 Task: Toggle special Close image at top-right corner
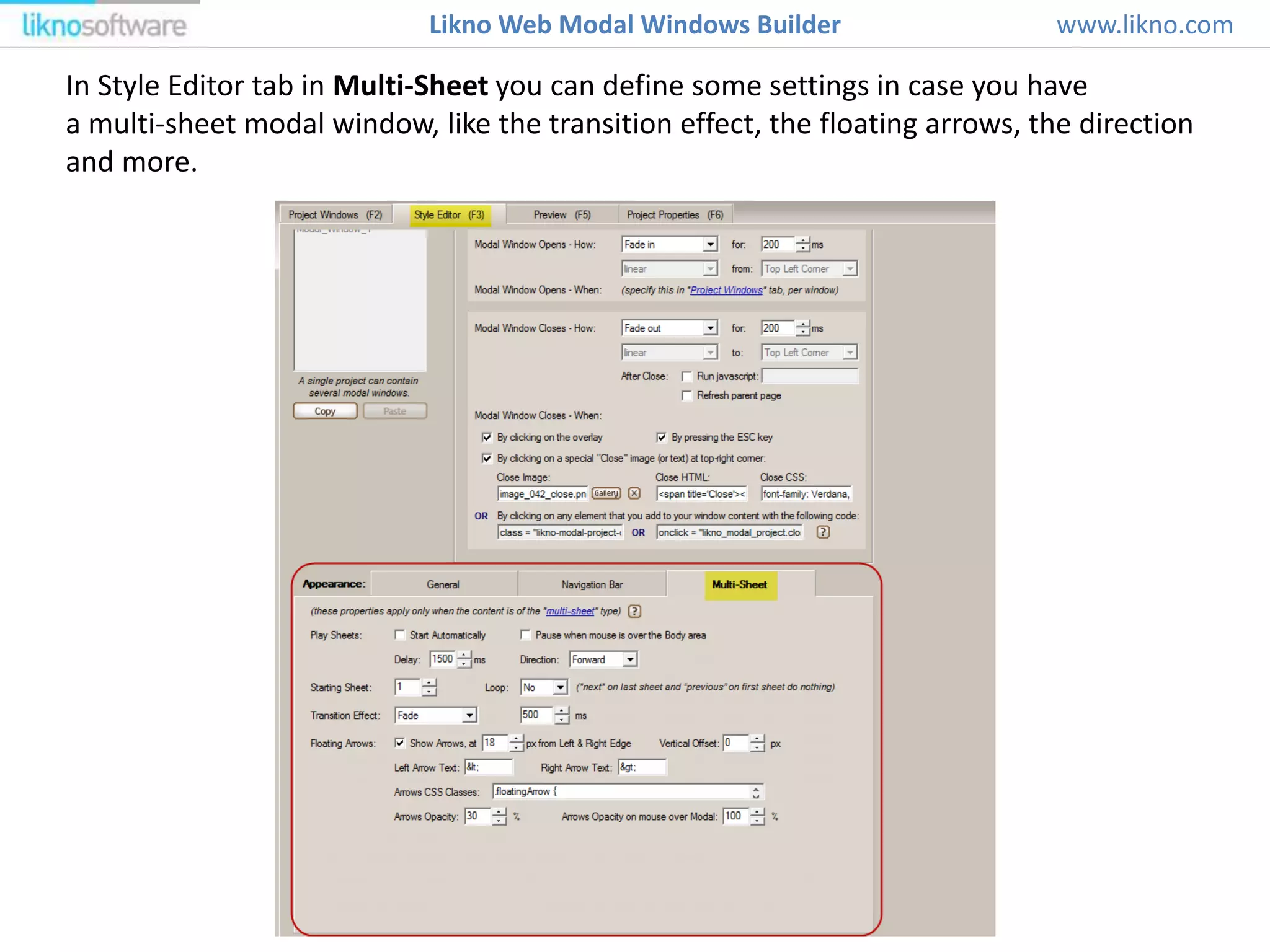(x=487, y=459)
